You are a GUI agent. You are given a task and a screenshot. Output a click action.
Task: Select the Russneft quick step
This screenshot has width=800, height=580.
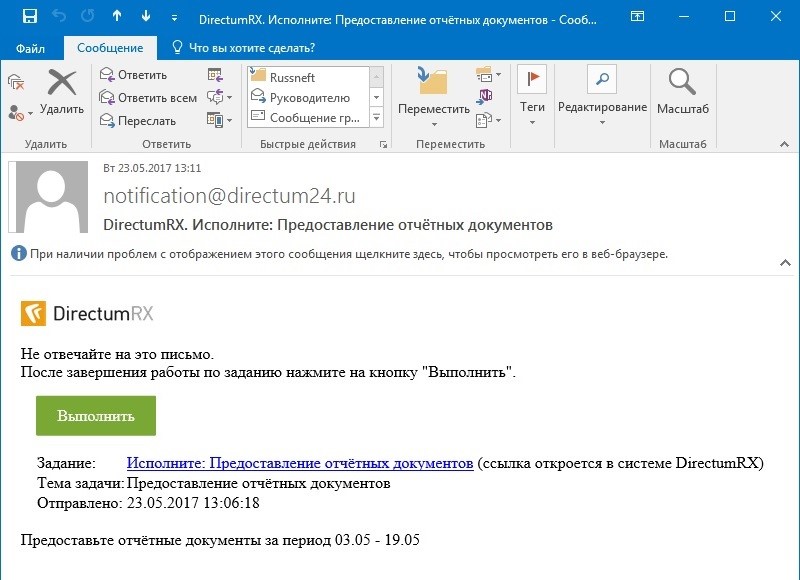tap(308, 77)
